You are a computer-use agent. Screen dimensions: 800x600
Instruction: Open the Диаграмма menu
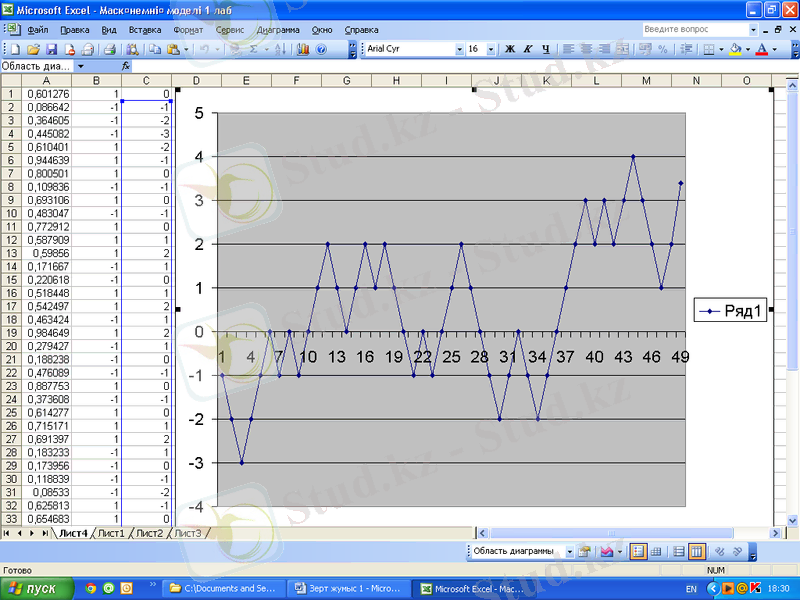[x=278, y=31]
